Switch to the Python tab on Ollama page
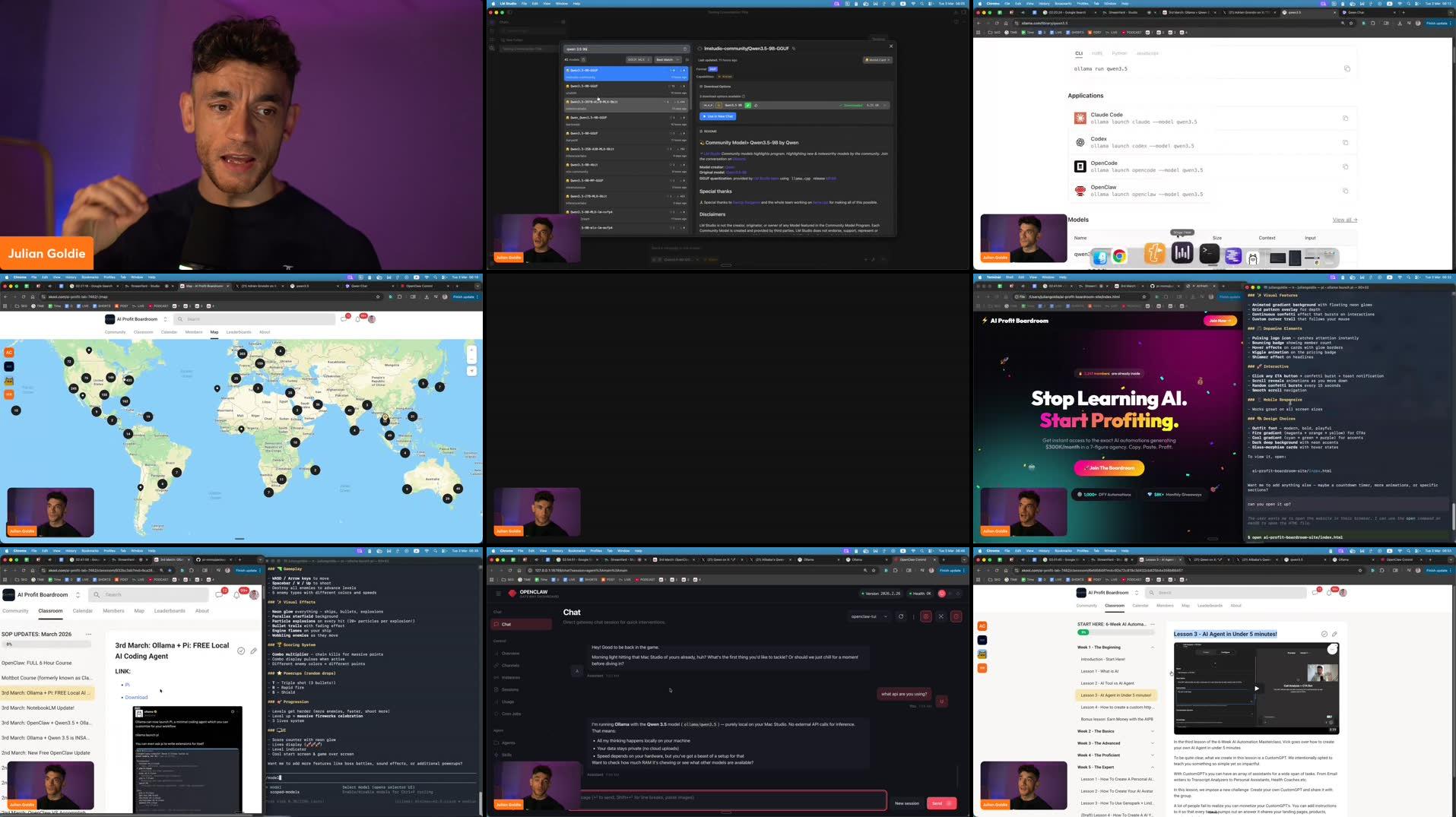The width and height of the screenshot is (1456, 817). pos(1118,53)
